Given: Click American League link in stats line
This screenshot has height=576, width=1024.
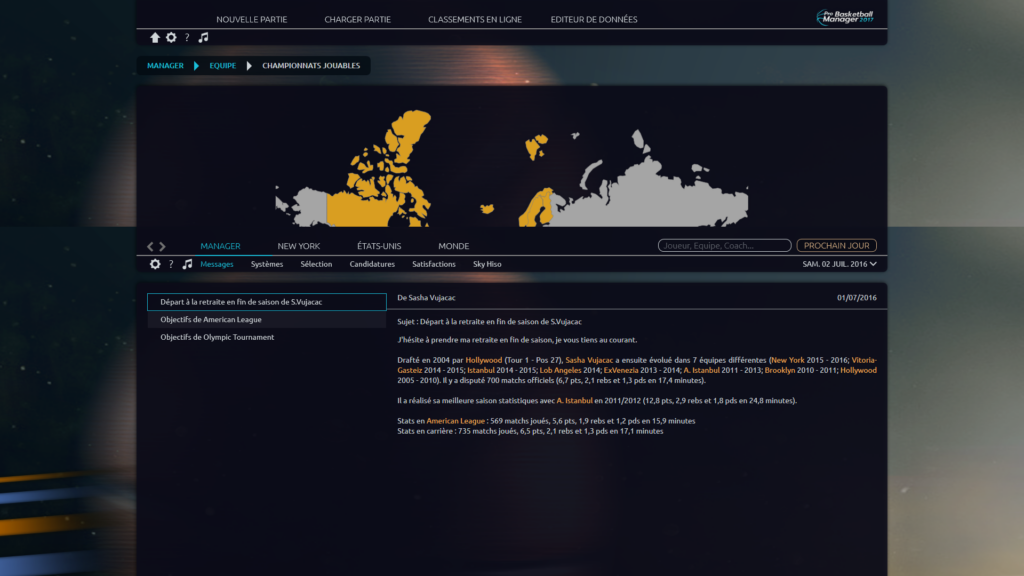Looking at the screenshot, I should point(455,421).
